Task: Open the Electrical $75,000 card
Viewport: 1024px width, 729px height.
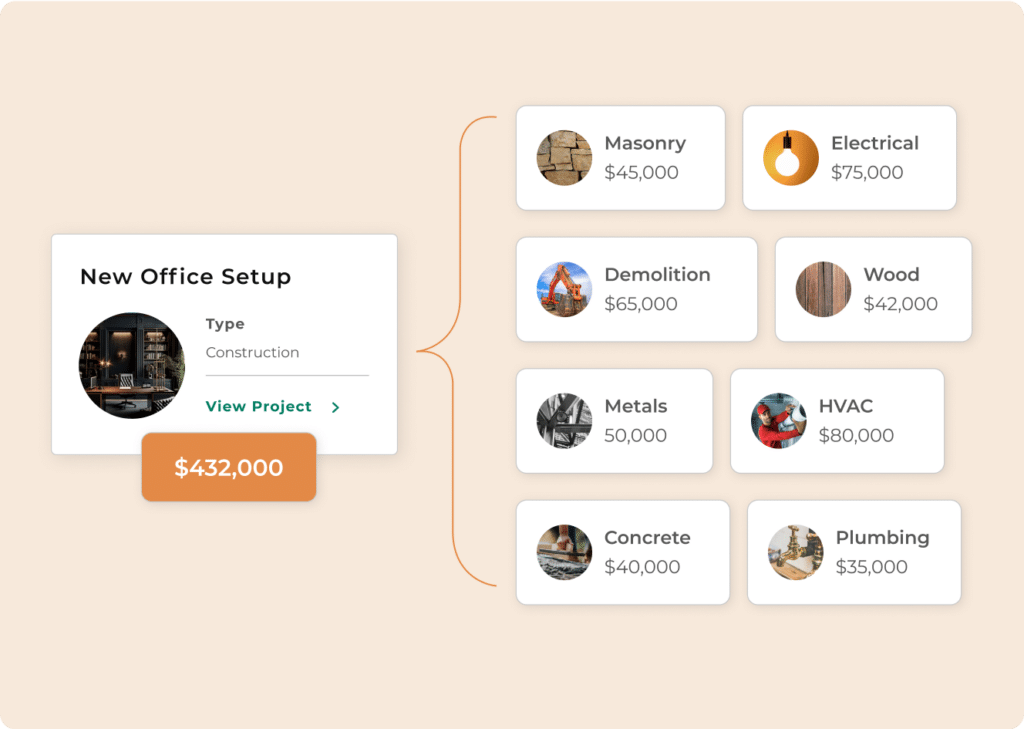Action: 849,157
